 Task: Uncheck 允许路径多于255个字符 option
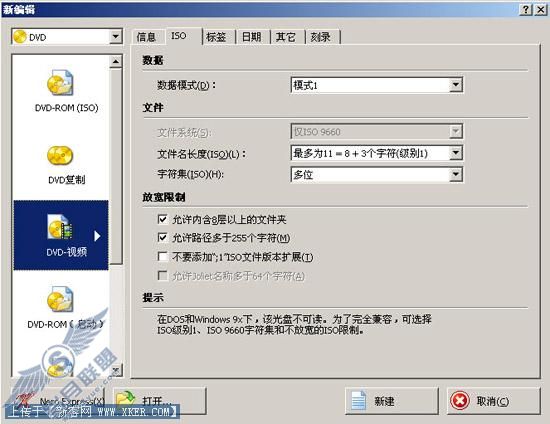pyautogui.click(x=162, y=238)
